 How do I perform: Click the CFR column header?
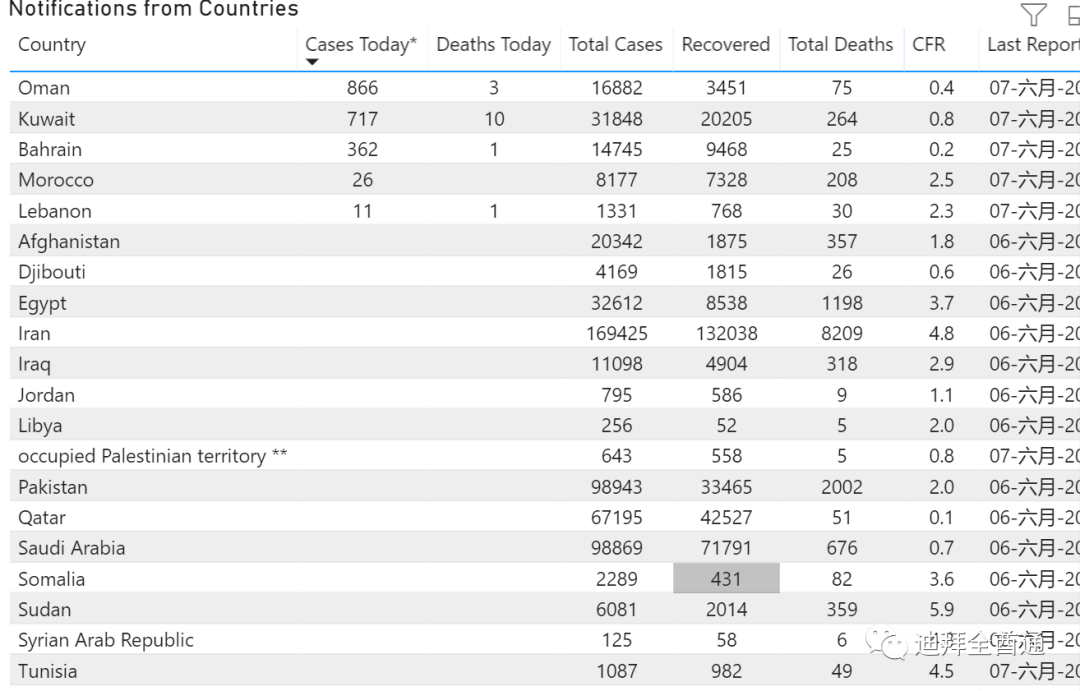928,45
